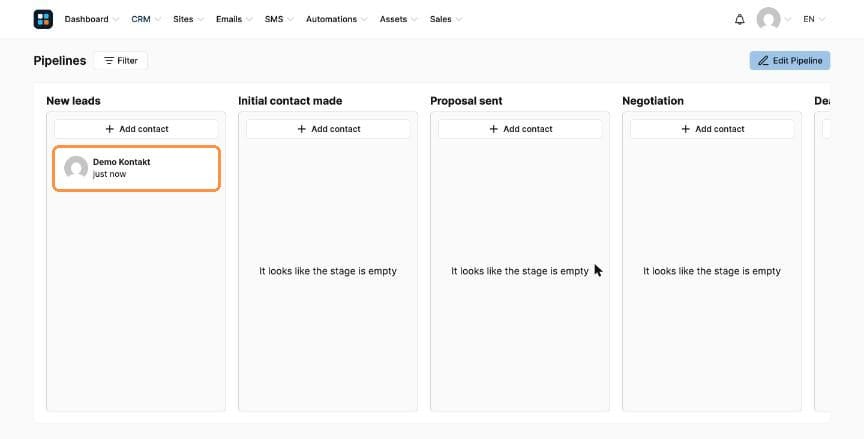Open the Demo Kontakt card
The image size is (864, 439).
pos(137,168)
